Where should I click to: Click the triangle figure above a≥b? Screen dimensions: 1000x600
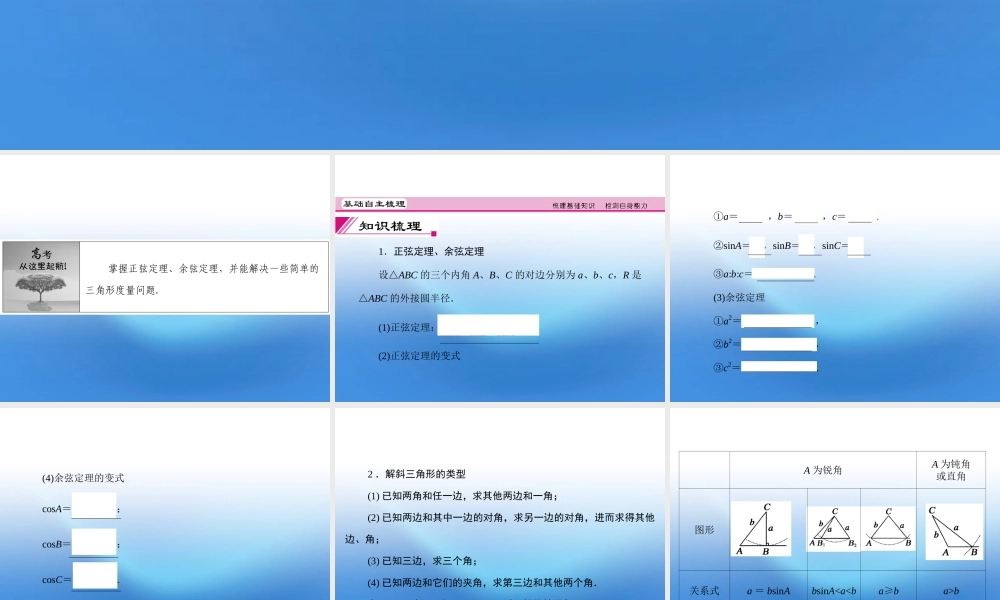point(888,529)
